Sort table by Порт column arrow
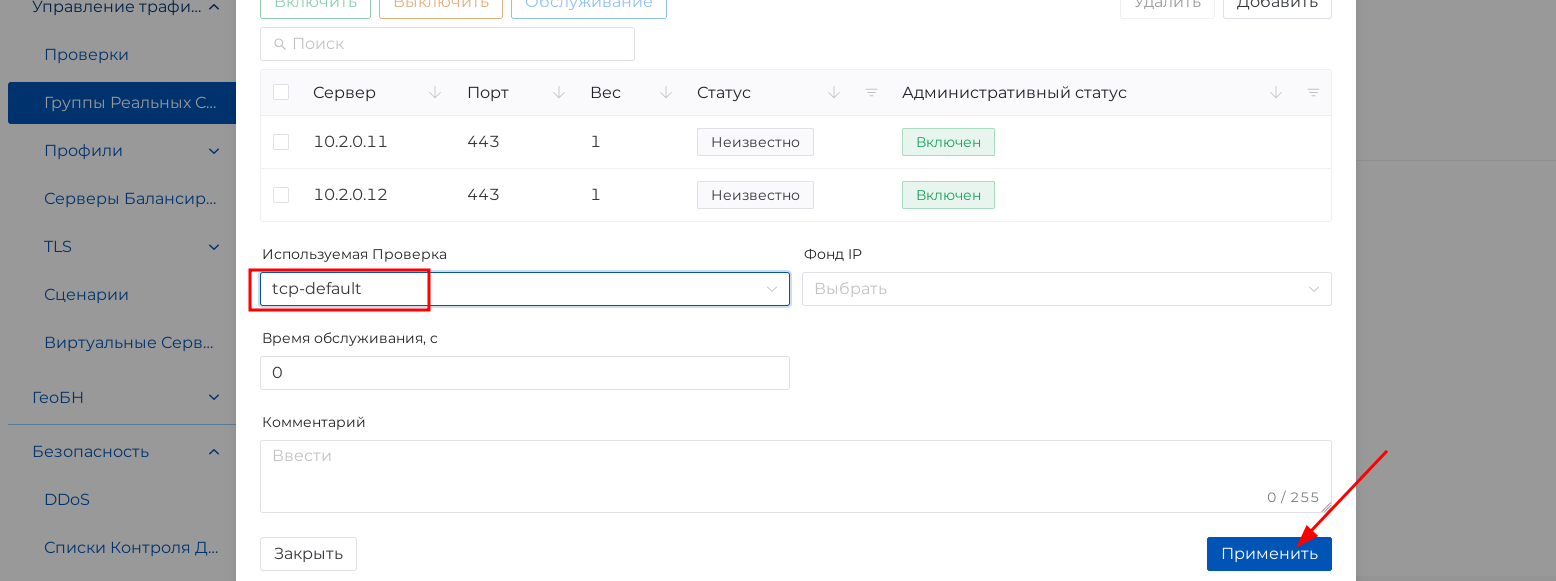 [559, 93]
